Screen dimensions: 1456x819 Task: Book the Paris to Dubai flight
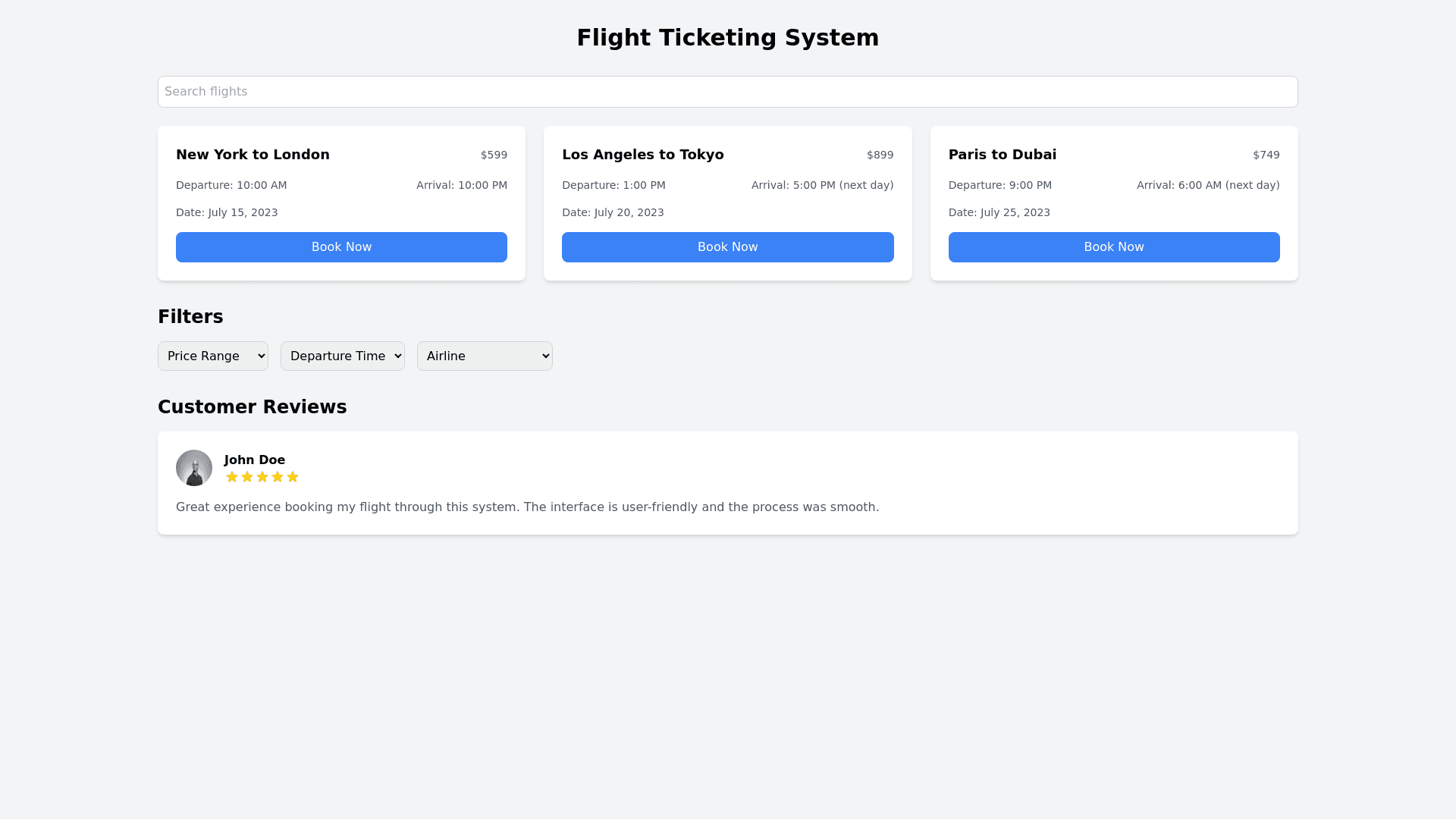[x=1114, y=247]
